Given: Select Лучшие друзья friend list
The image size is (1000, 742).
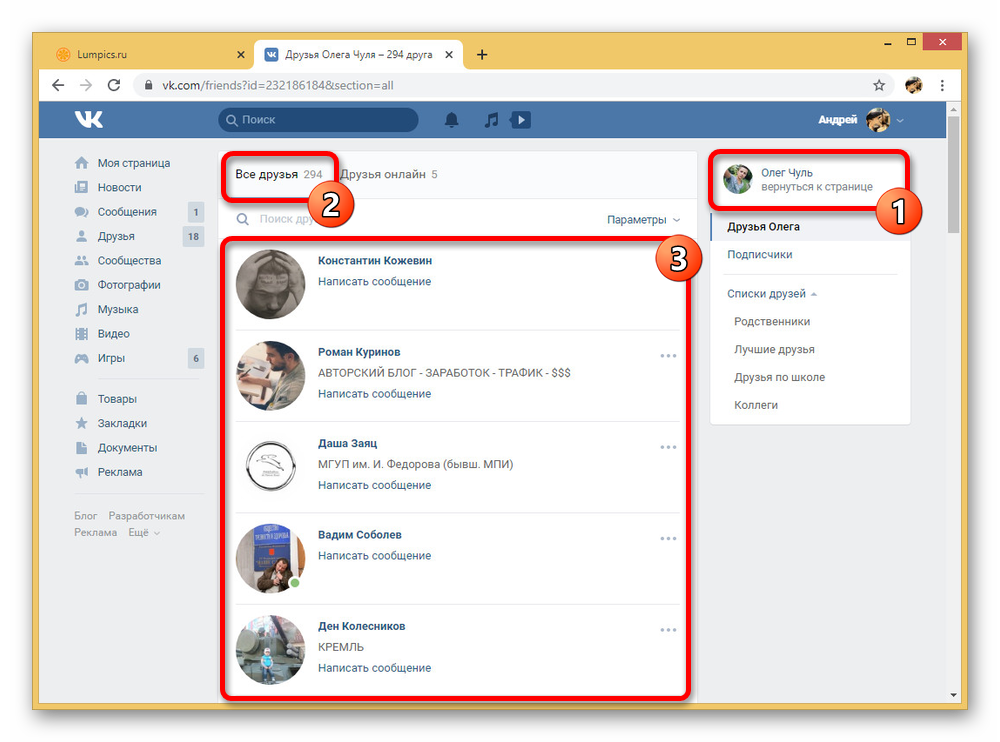Looking at the screenshot, I should (x=774, y=350).
